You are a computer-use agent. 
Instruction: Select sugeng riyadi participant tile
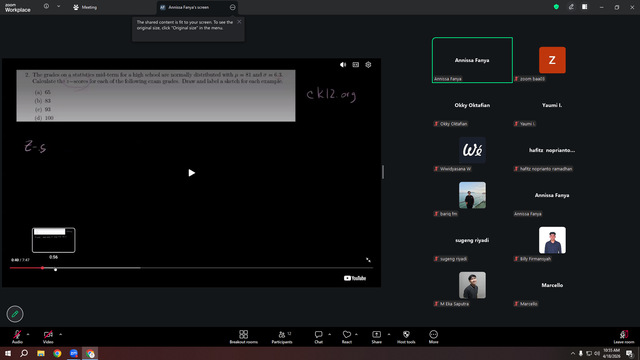point(472,240)
